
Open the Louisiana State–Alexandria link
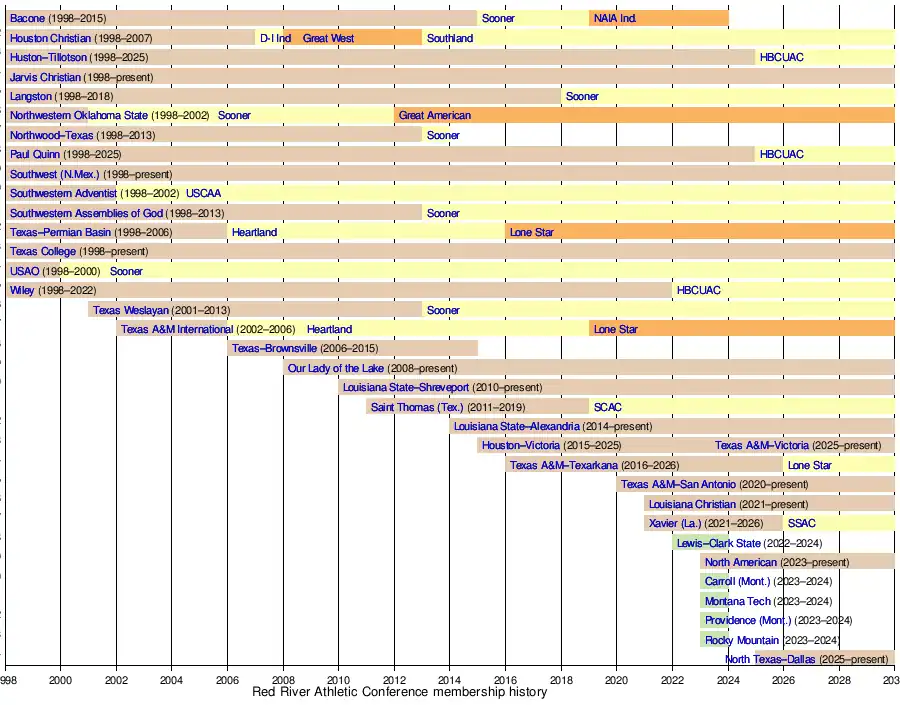click(x=517, y=427)
